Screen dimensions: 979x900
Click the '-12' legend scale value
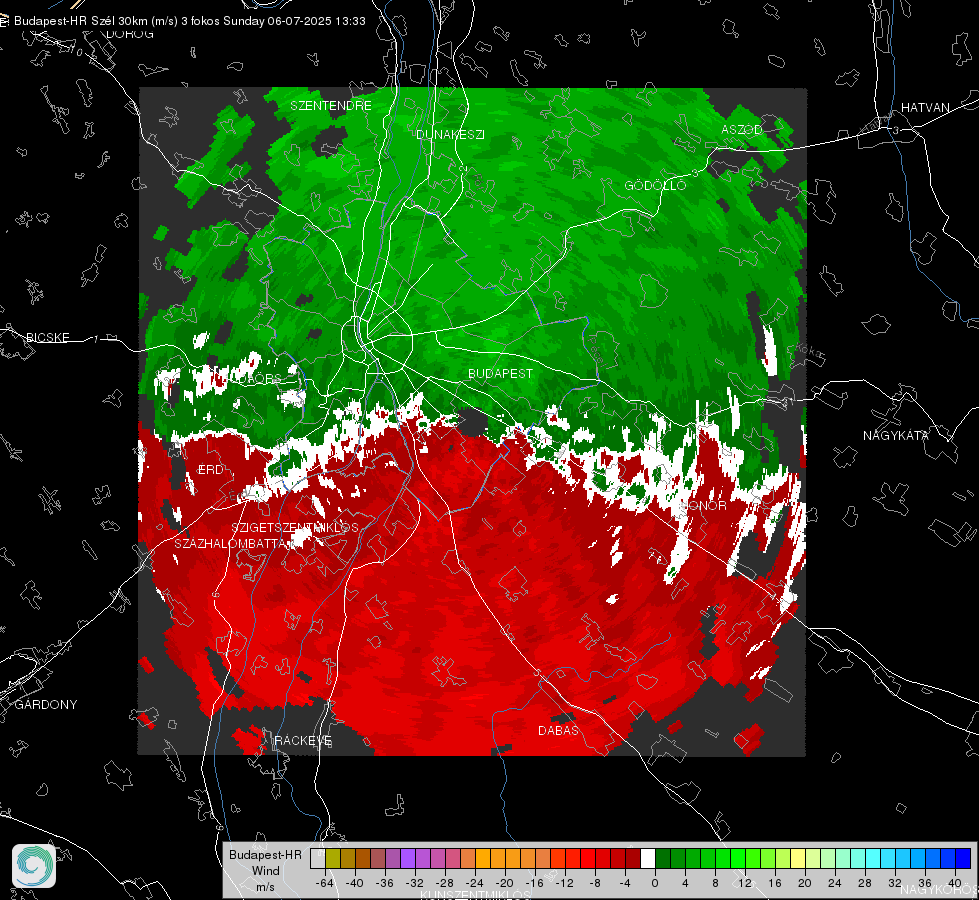(x=564, y=883)
